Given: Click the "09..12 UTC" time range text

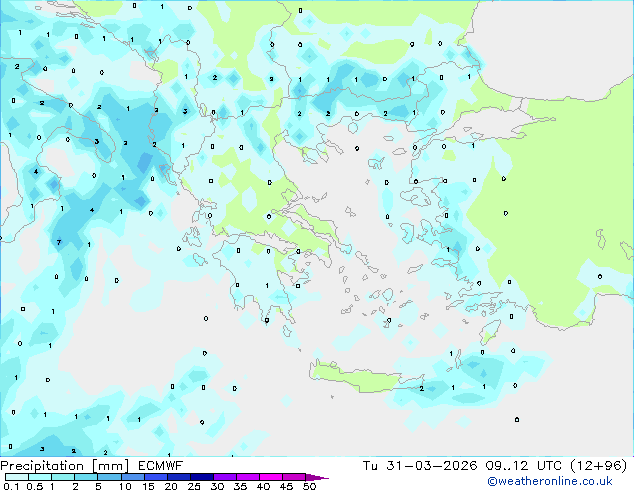Looking at the screenshot, I should pyautogui.click(x=523, y=466).
